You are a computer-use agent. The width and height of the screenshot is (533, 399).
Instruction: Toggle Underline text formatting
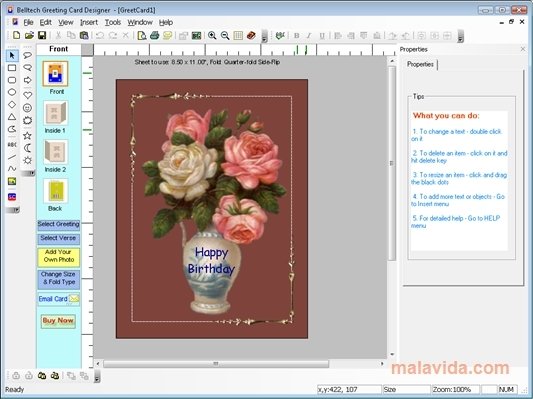322,35
